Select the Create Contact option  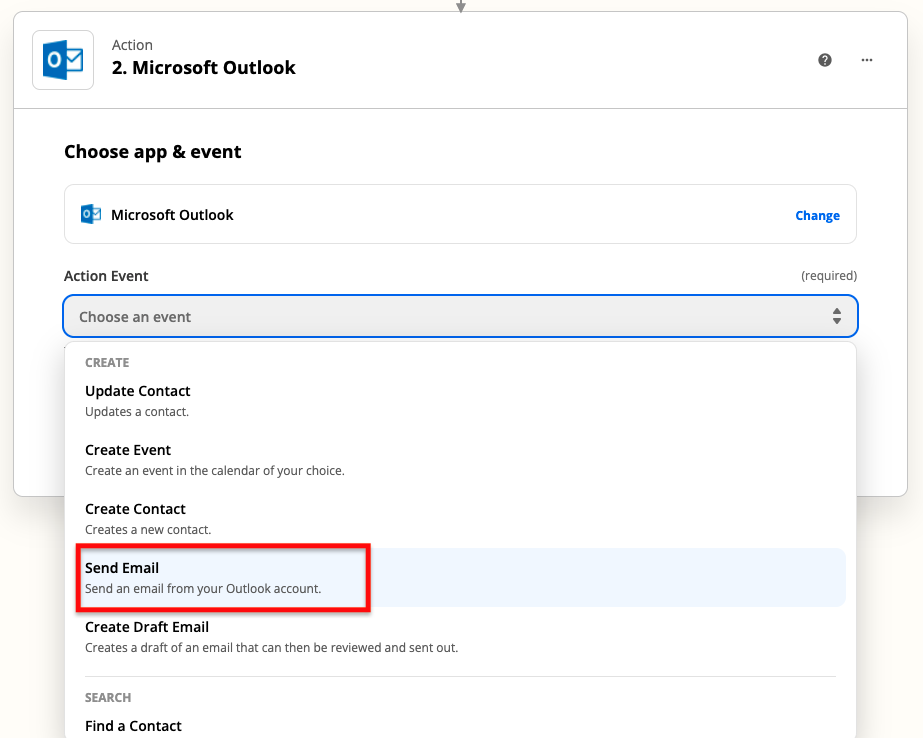(460, 518)
